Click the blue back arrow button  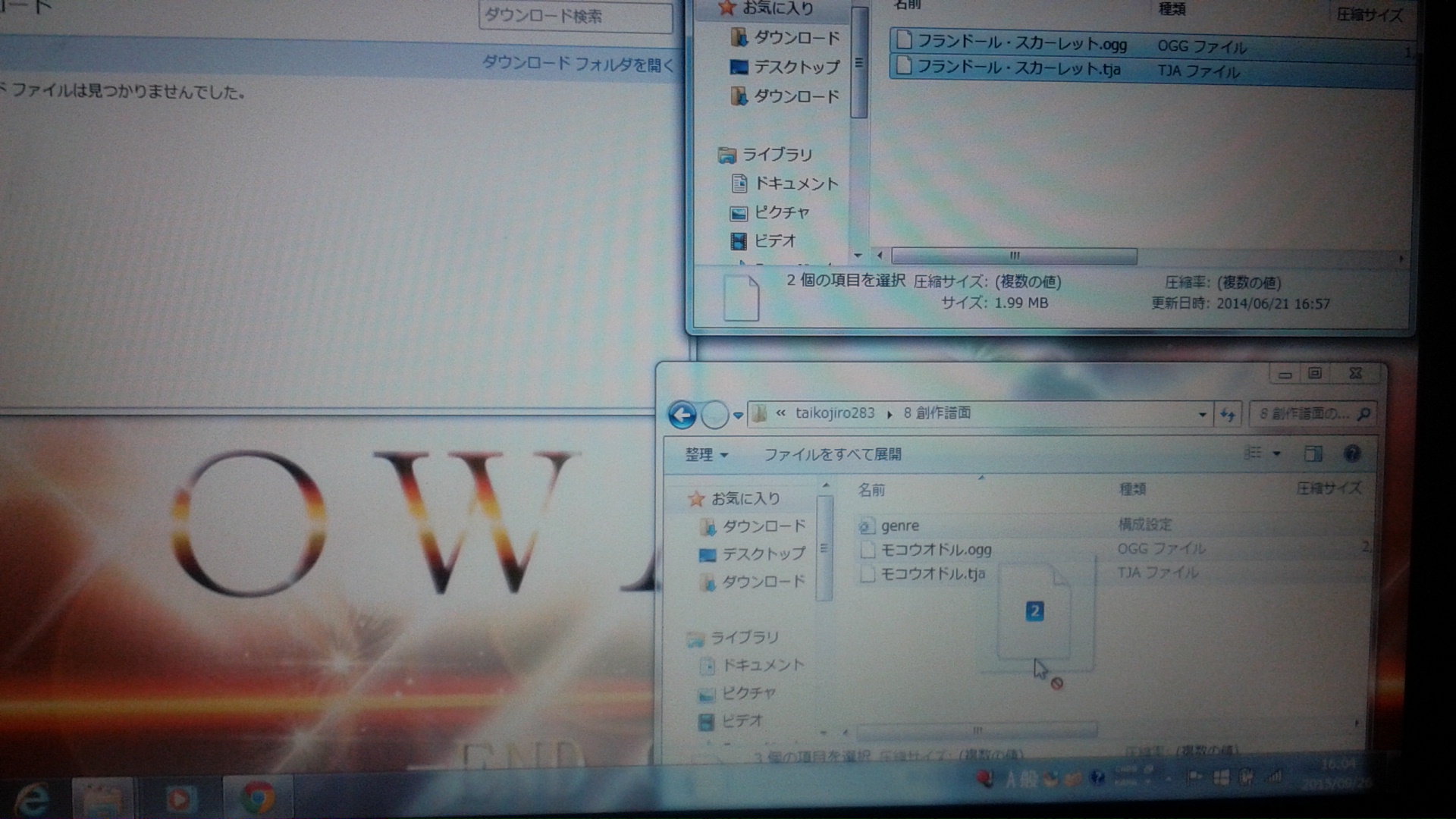[x=682, y=415]
